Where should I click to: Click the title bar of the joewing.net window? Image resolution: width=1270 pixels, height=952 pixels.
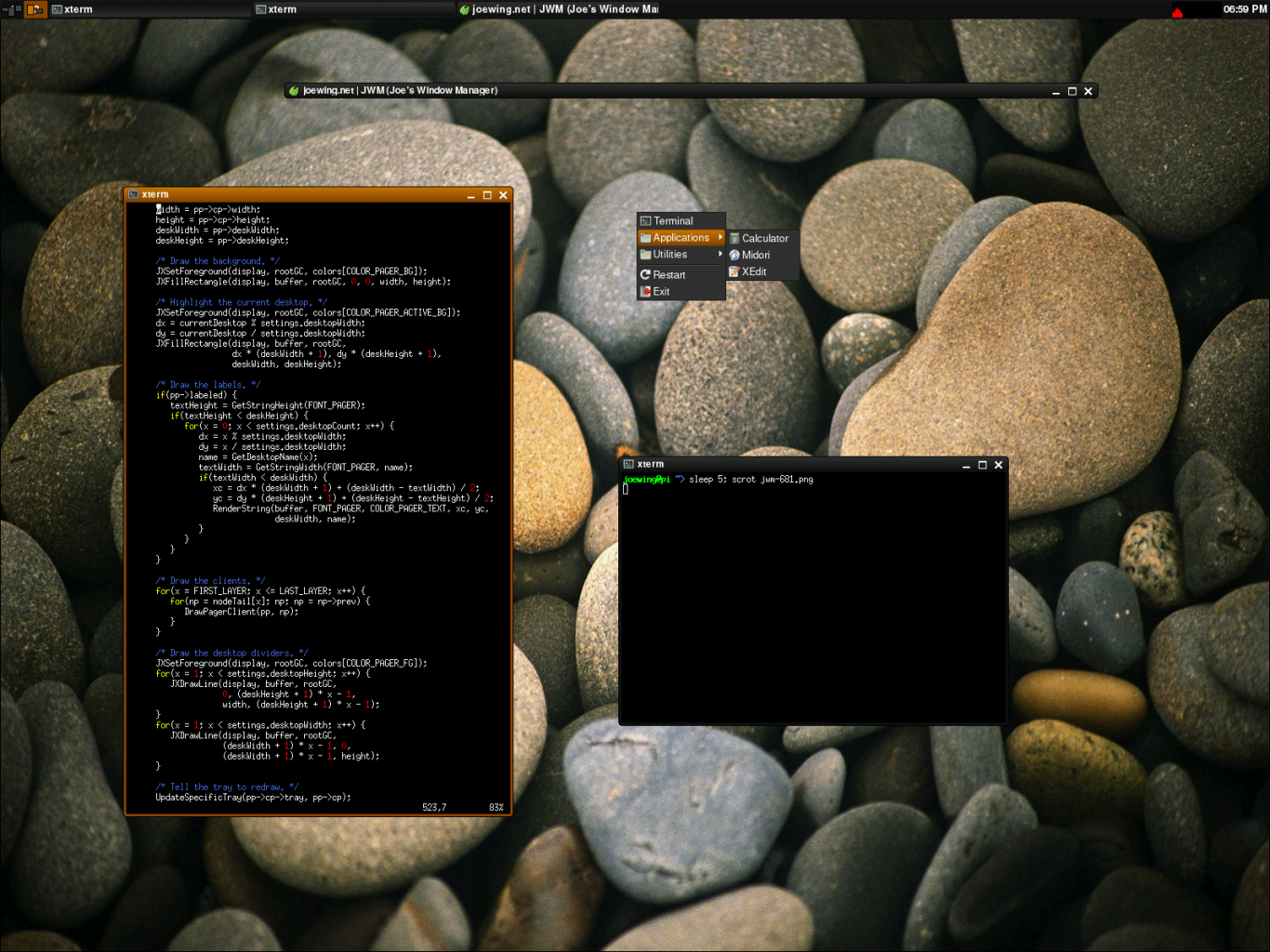(744, 91)
